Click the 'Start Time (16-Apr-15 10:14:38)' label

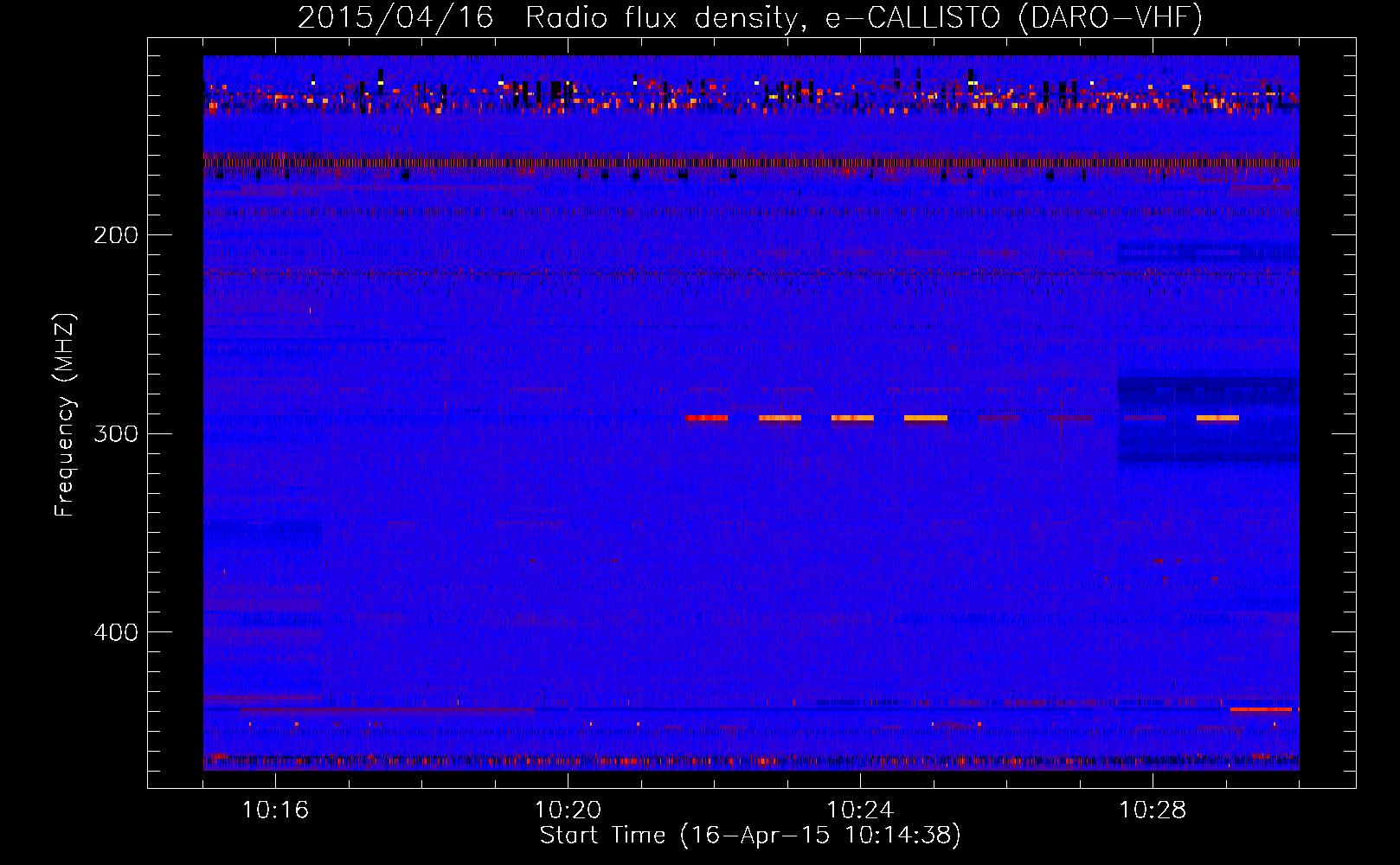[750, 836]
